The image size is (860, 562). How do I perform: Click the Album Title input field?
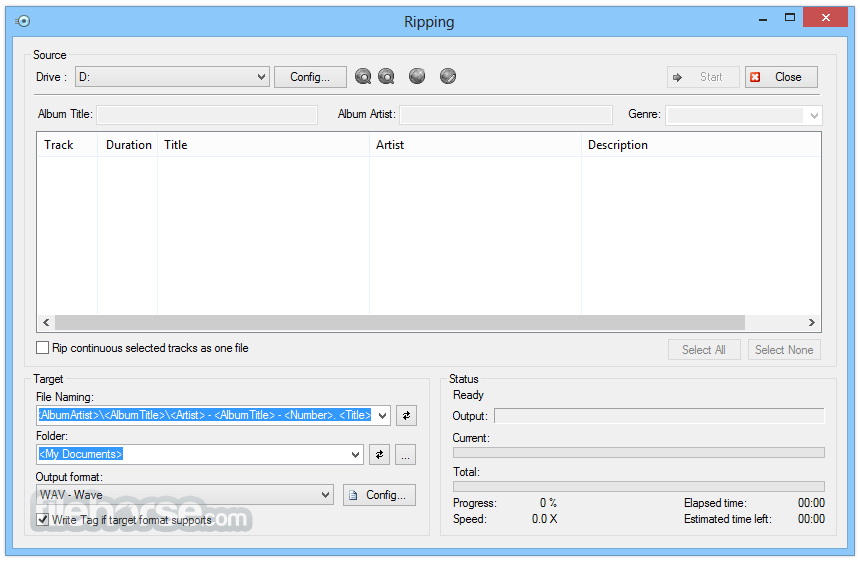(207, 115)
